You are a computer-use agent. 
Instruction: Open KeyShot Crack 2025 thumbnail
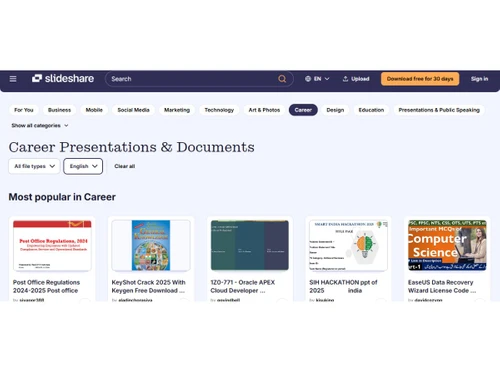(151, 245)
